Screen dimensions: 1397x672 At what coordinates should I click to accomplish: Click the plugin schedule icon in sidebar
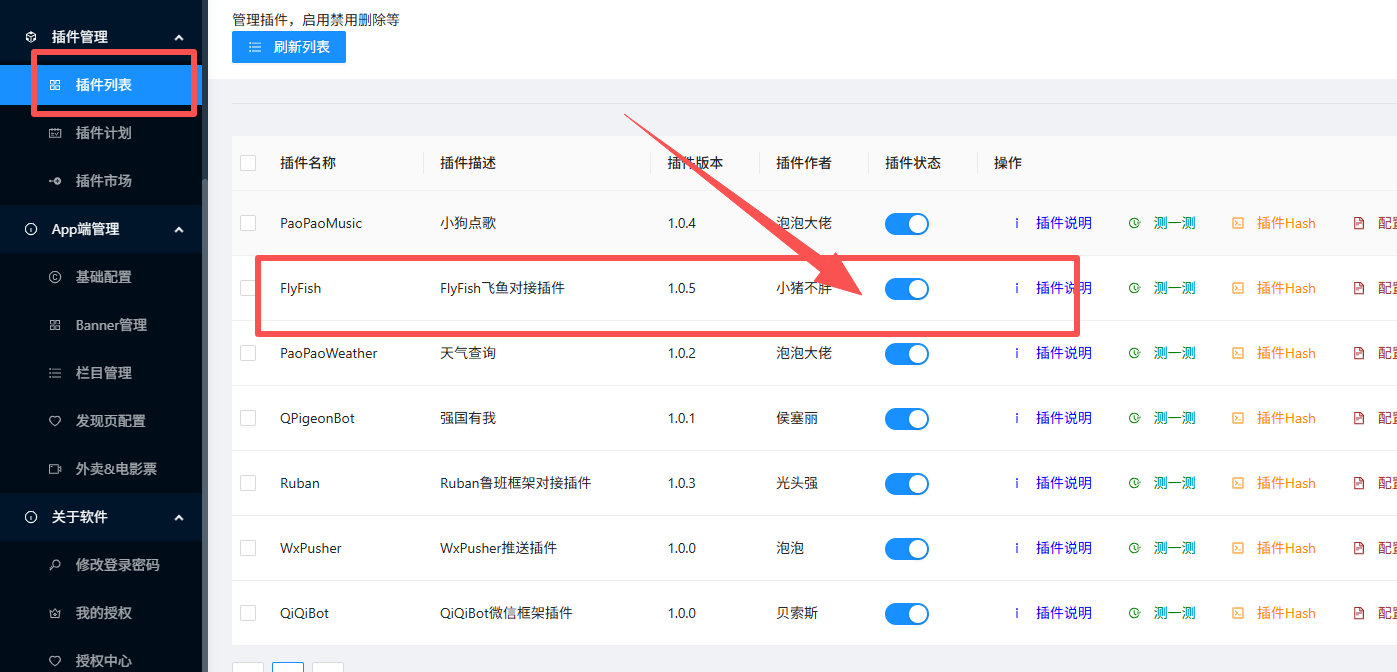(x=55, y=133)
